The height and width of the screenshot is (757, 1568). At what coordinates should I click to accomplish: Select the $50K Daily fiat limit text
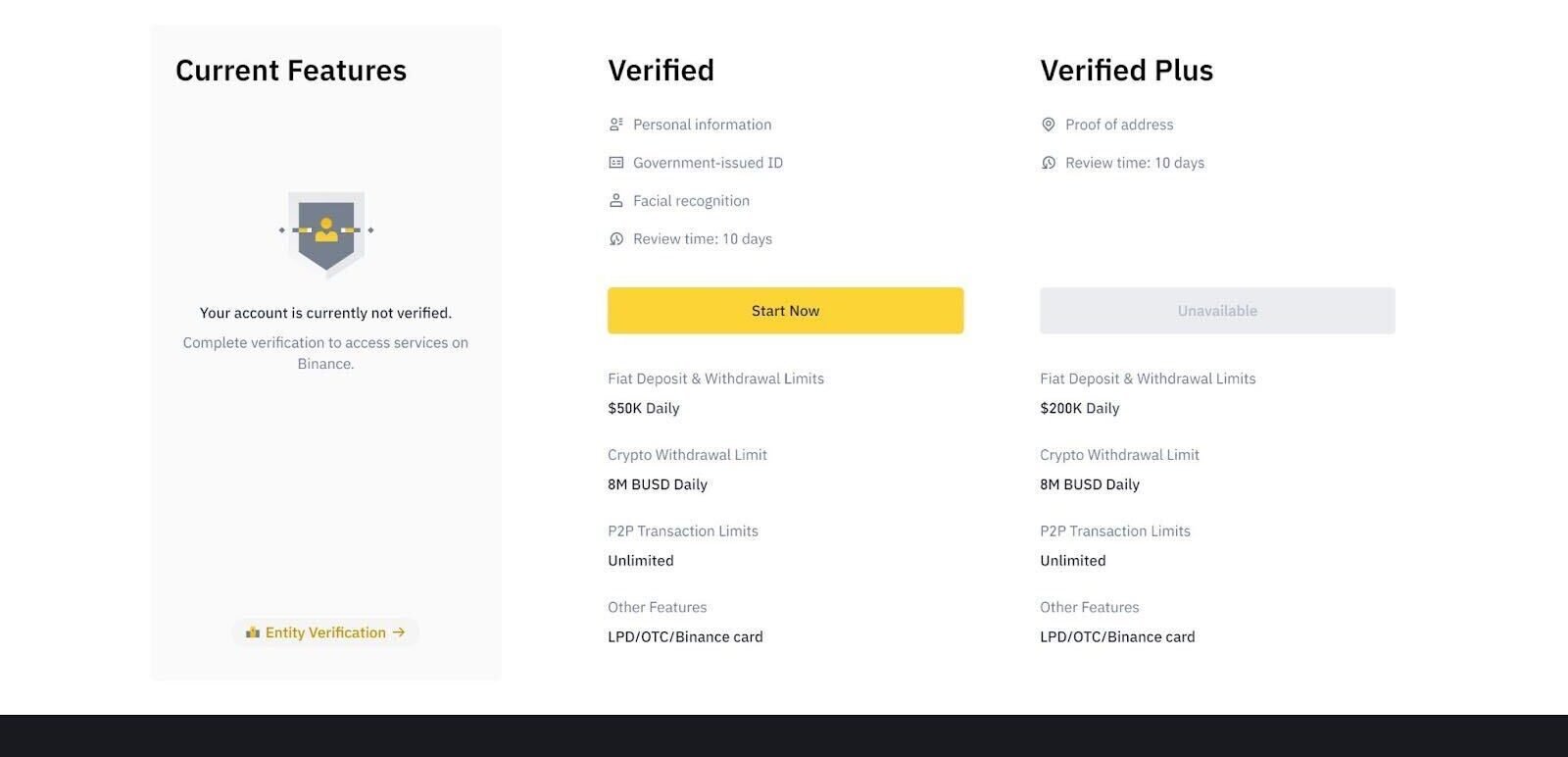click(x=644, y=408)
